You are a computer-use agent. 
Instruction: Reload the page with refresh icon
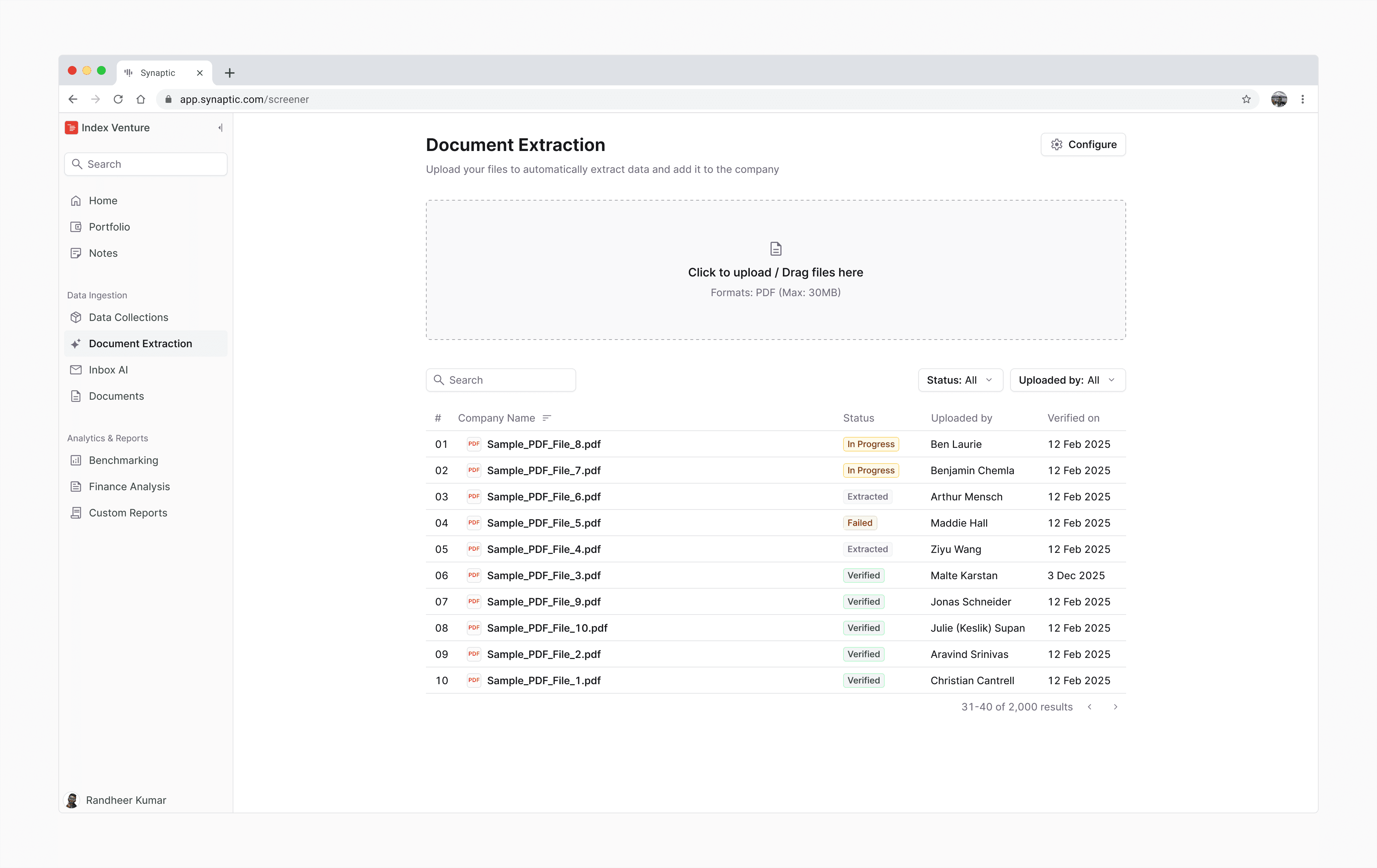click(119, 100)
